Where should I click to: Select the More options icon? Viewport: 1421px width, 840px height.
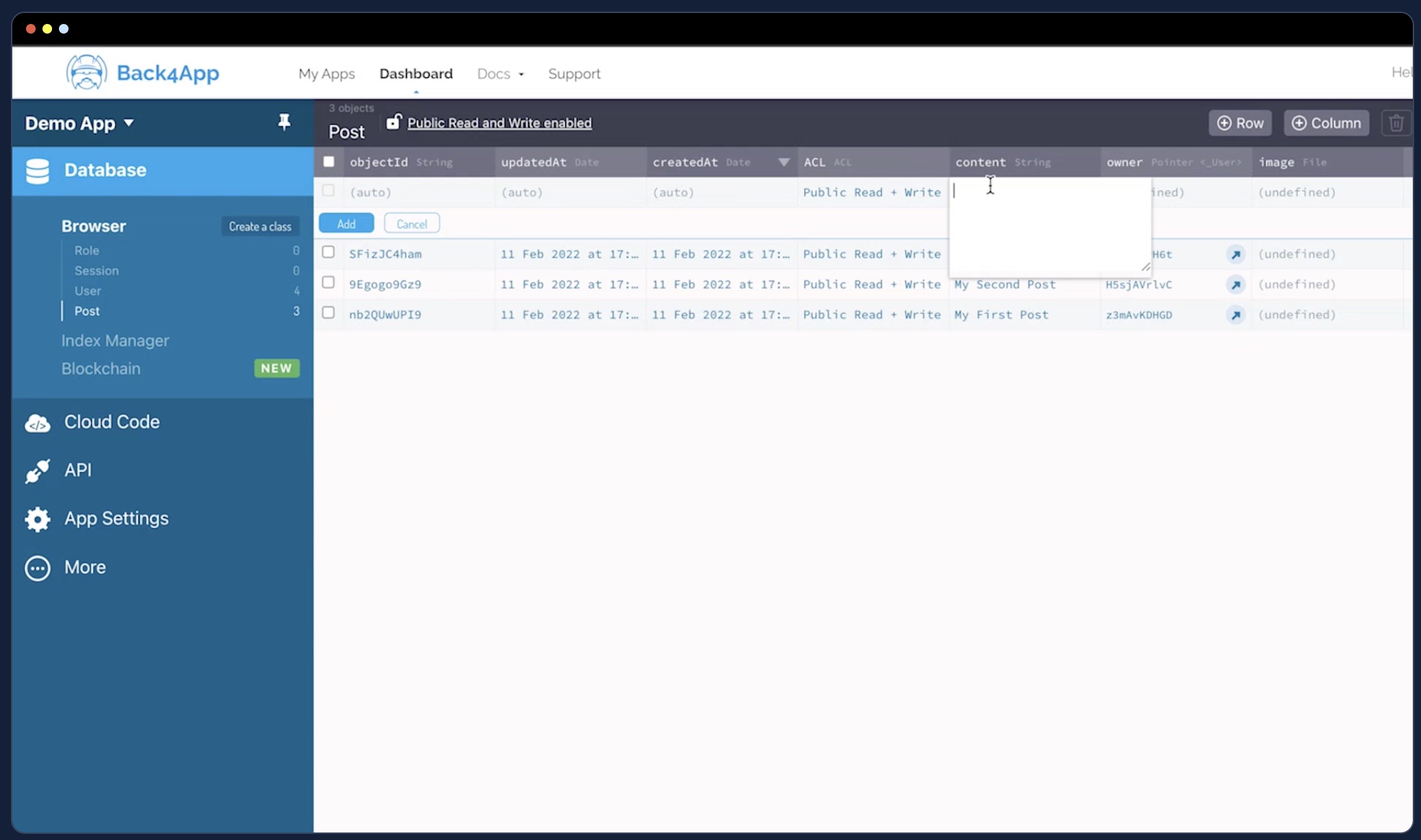(x=37, y=567)
